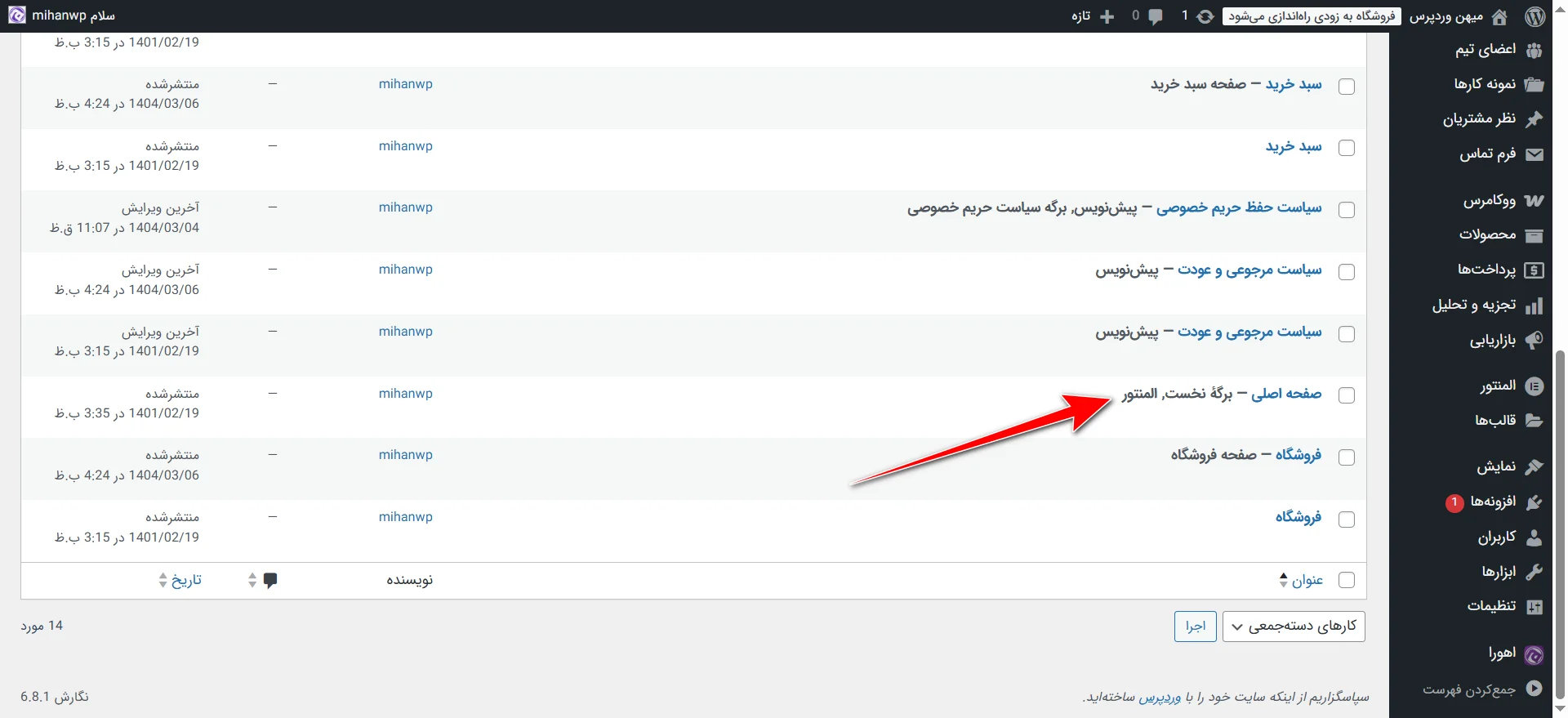
Task: Click the Elementor icon in sidebar
Action: click(x=1534, y=386)
